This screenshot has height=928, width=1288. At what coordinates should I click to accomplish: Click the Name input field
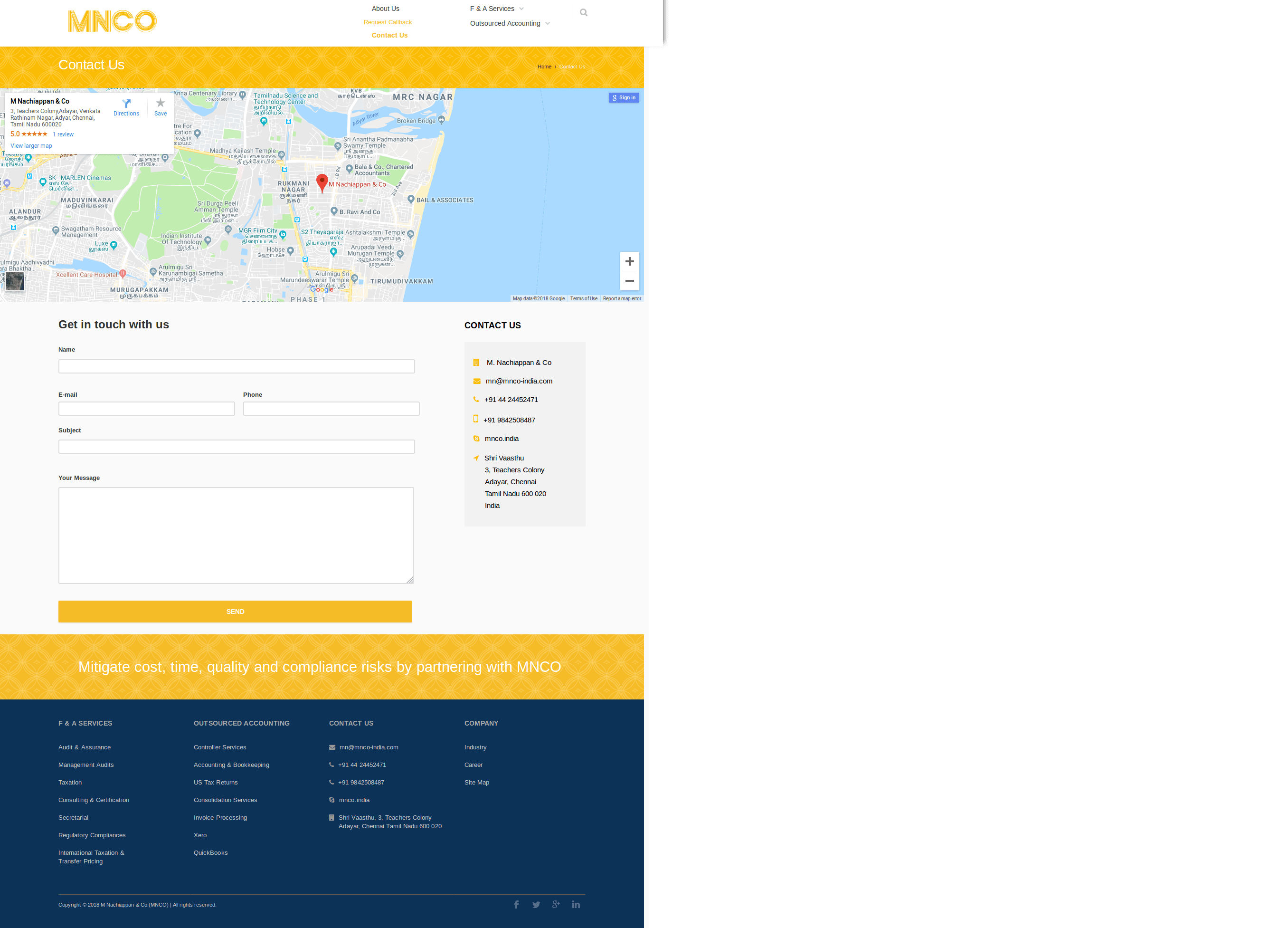coord(237,366)
